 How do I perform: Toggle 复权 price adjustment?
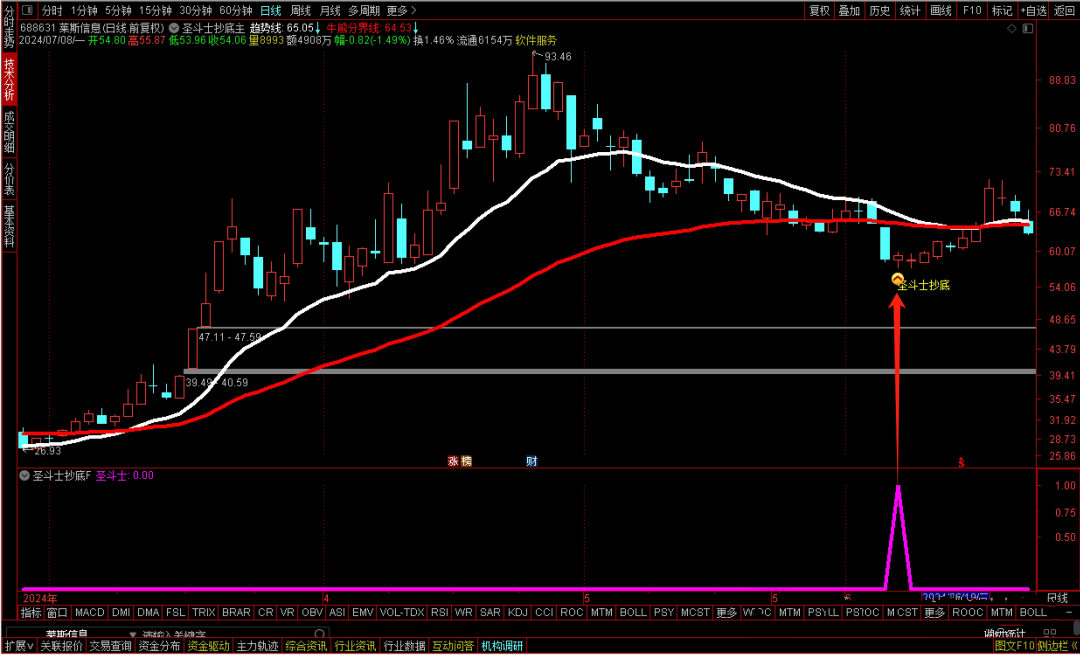pos(819,10)
